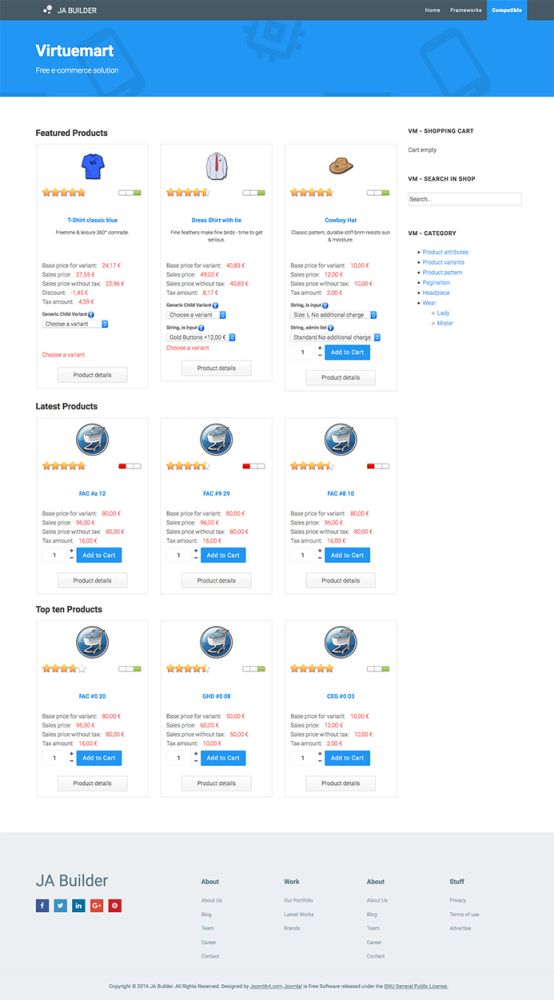Image resolution: width=554 pixels, height=1000 pixels.
Task: Click the JA Builder logo icon in header
Action: click(x=47, y=10)
